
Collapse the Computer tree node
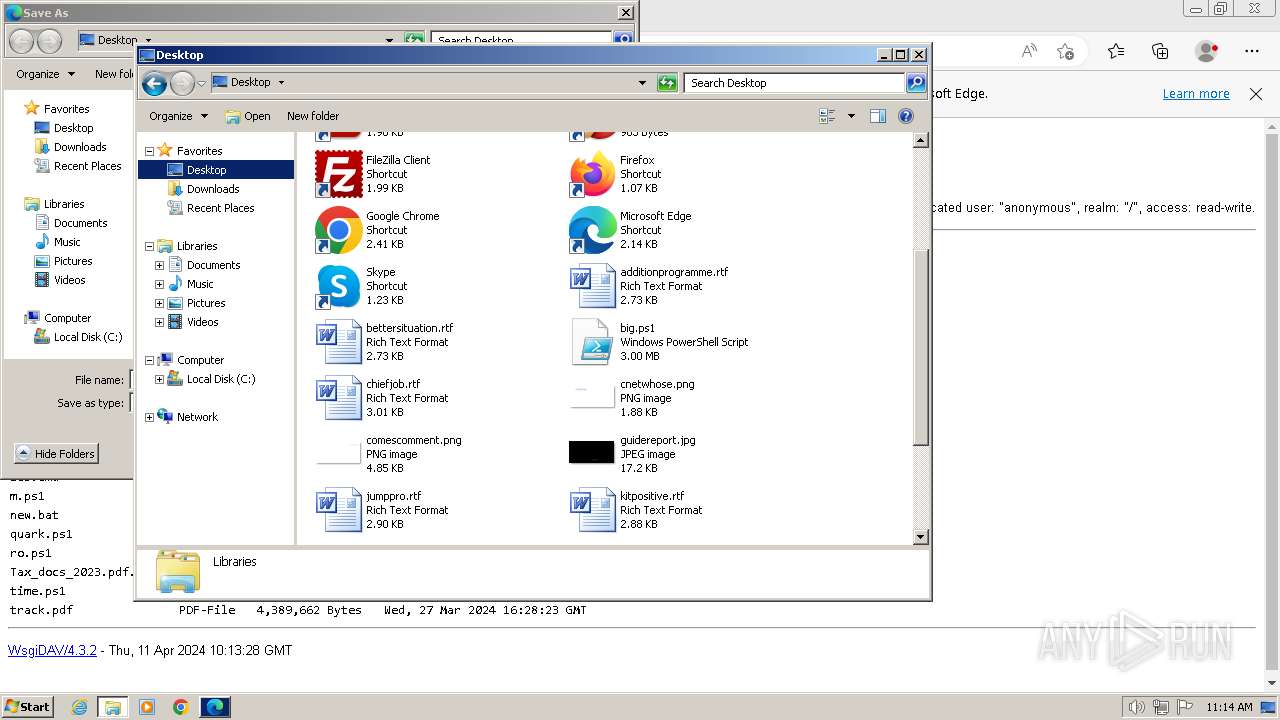[x=149, y=360]
